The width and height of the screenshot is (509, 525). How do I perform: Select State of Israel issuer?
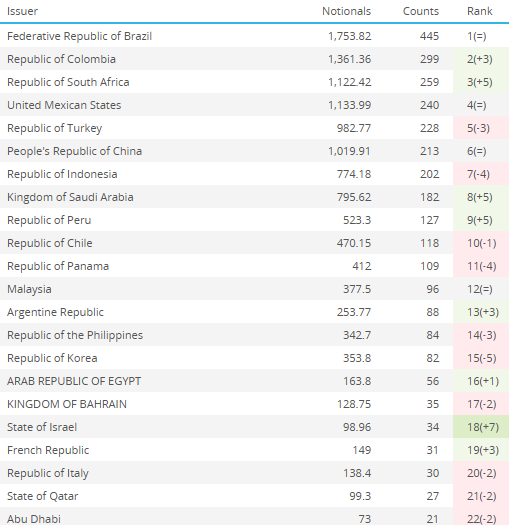(42, 427)
